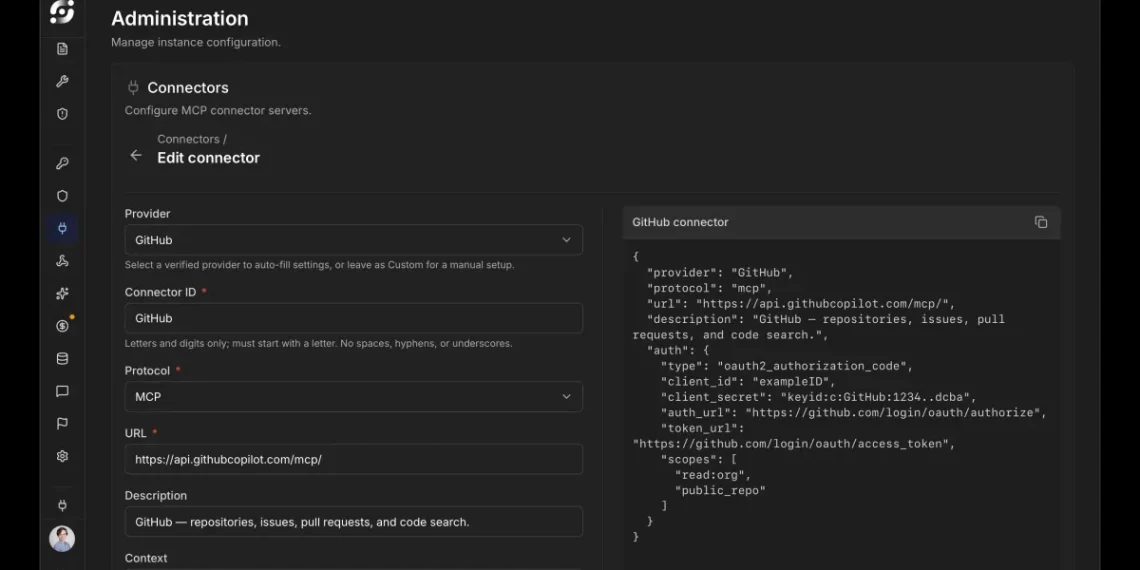Open the flag icon in the sidebar
The image size is (1140, 570).
tap(63, 424)
